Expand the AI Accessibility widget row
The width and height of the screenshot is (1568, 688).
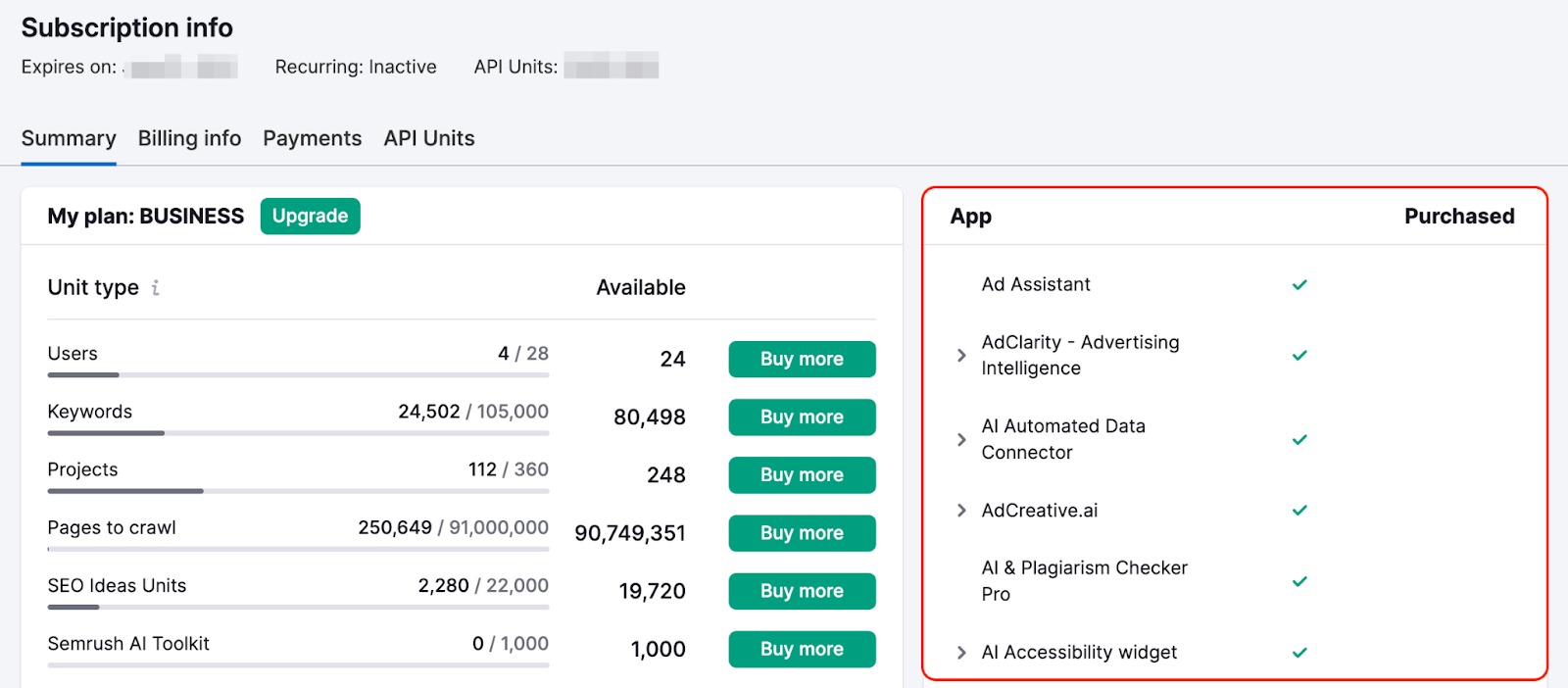pos(961,653)
